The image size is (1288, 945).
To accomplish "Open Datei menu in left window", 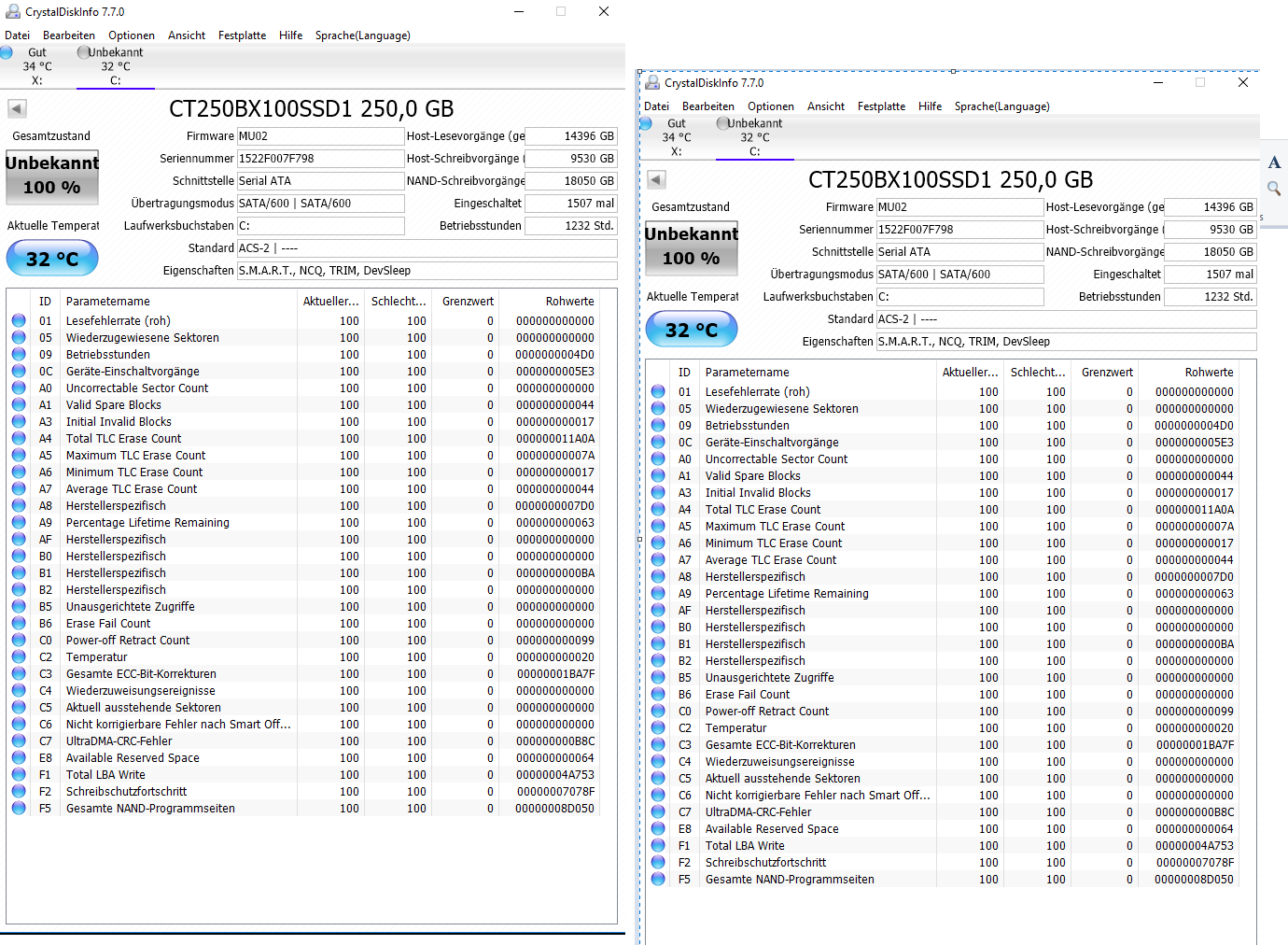I will (17, 35).
